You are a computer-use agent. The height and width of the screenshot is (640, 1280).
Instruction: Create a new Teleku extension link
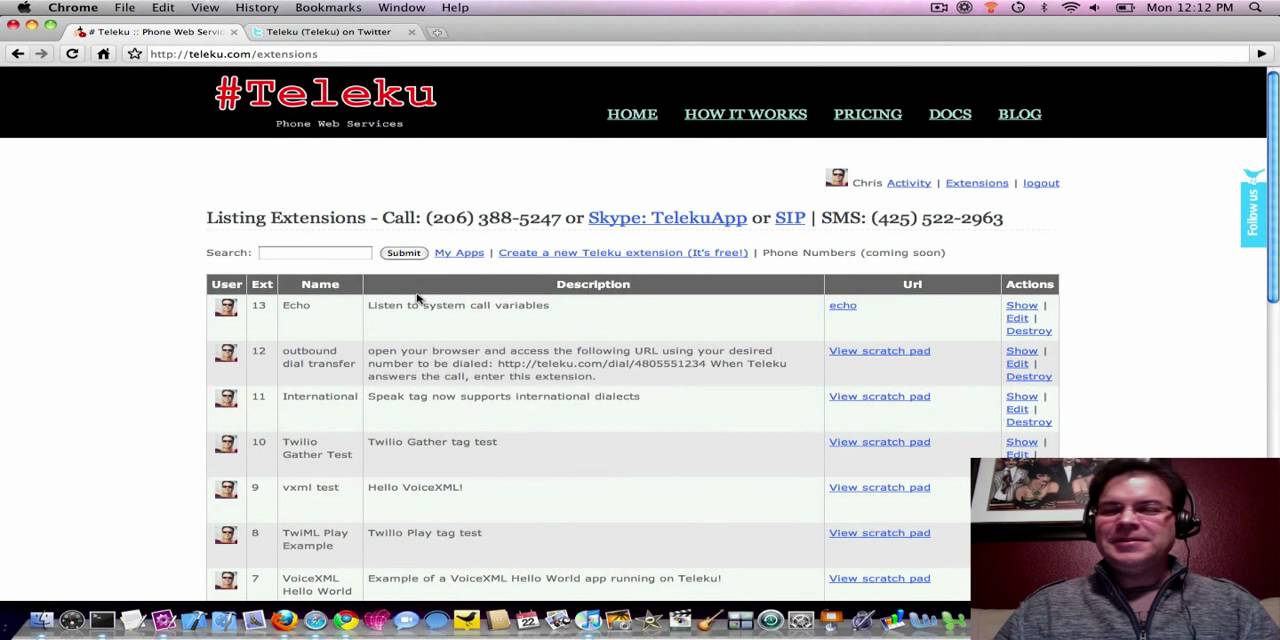tap(623, 253)
